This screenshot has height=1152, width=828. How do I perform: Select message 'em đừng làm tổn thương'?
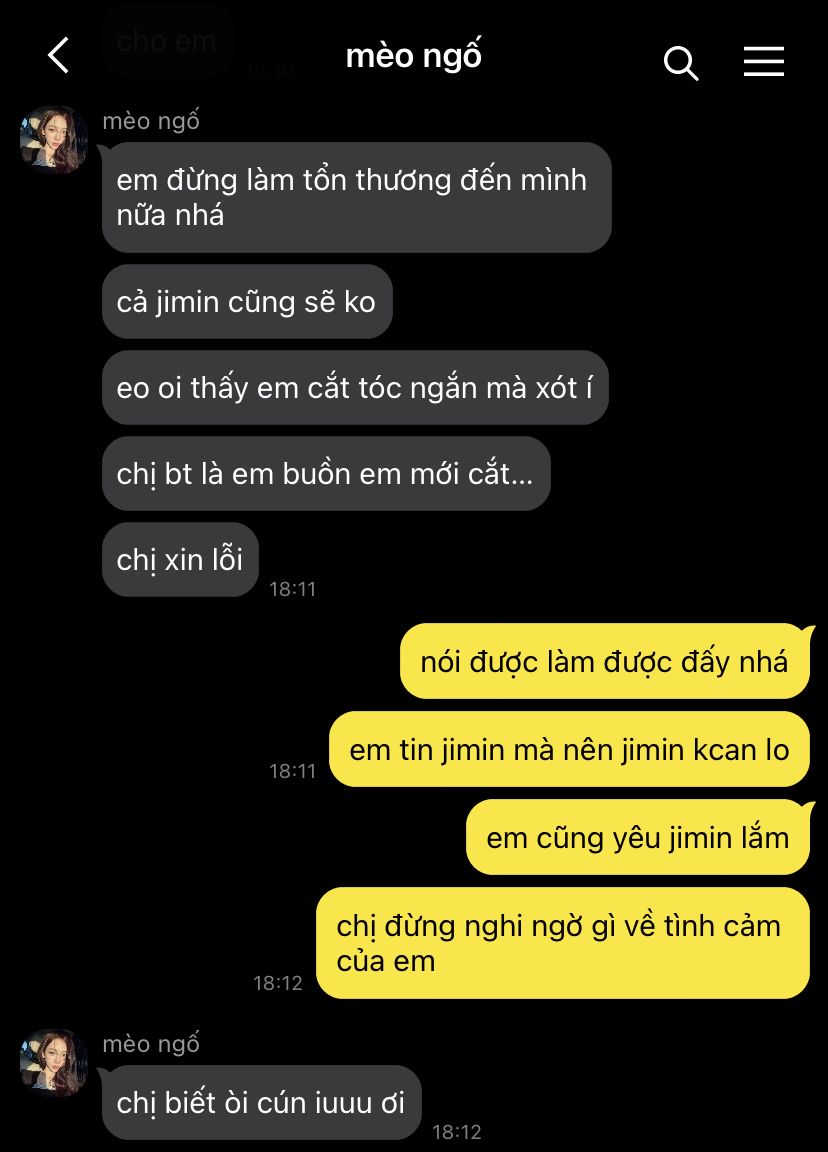click(356, 198)
